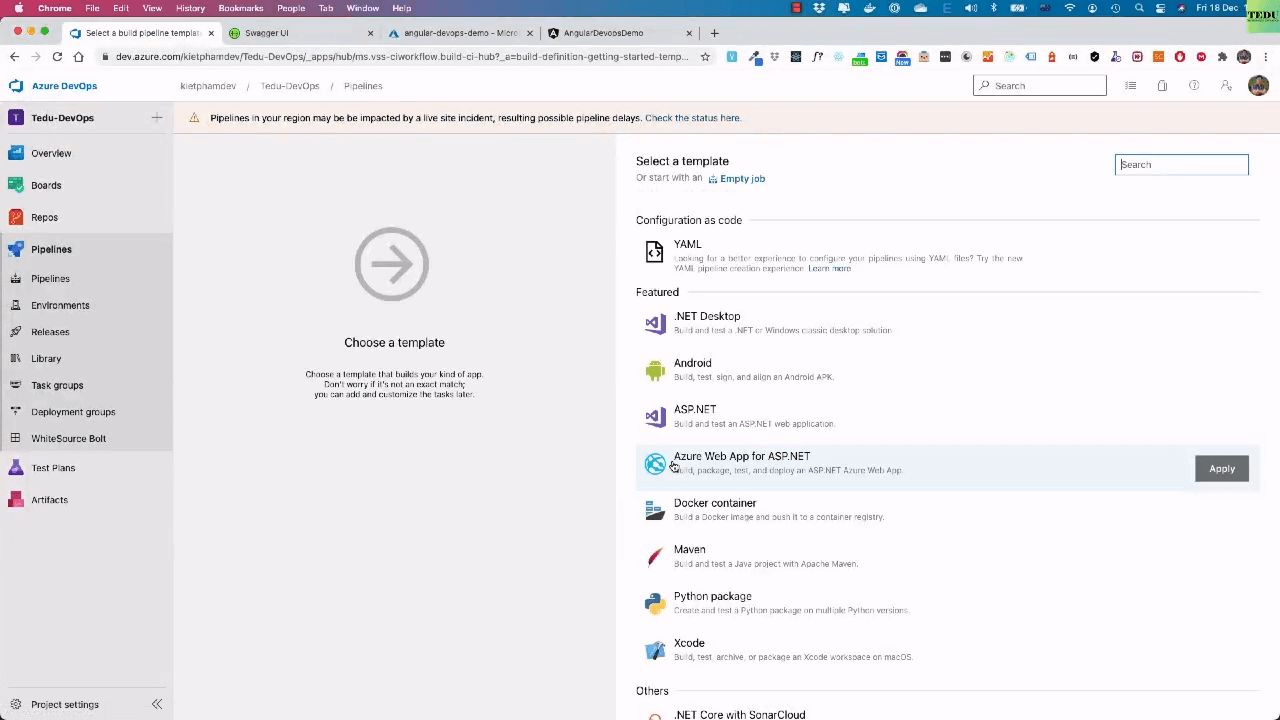The height and width of the screenshot is (720, 1280).
Task: Click the plus icon next to Tedu-DevOps
Action: (x=157, y=118)
